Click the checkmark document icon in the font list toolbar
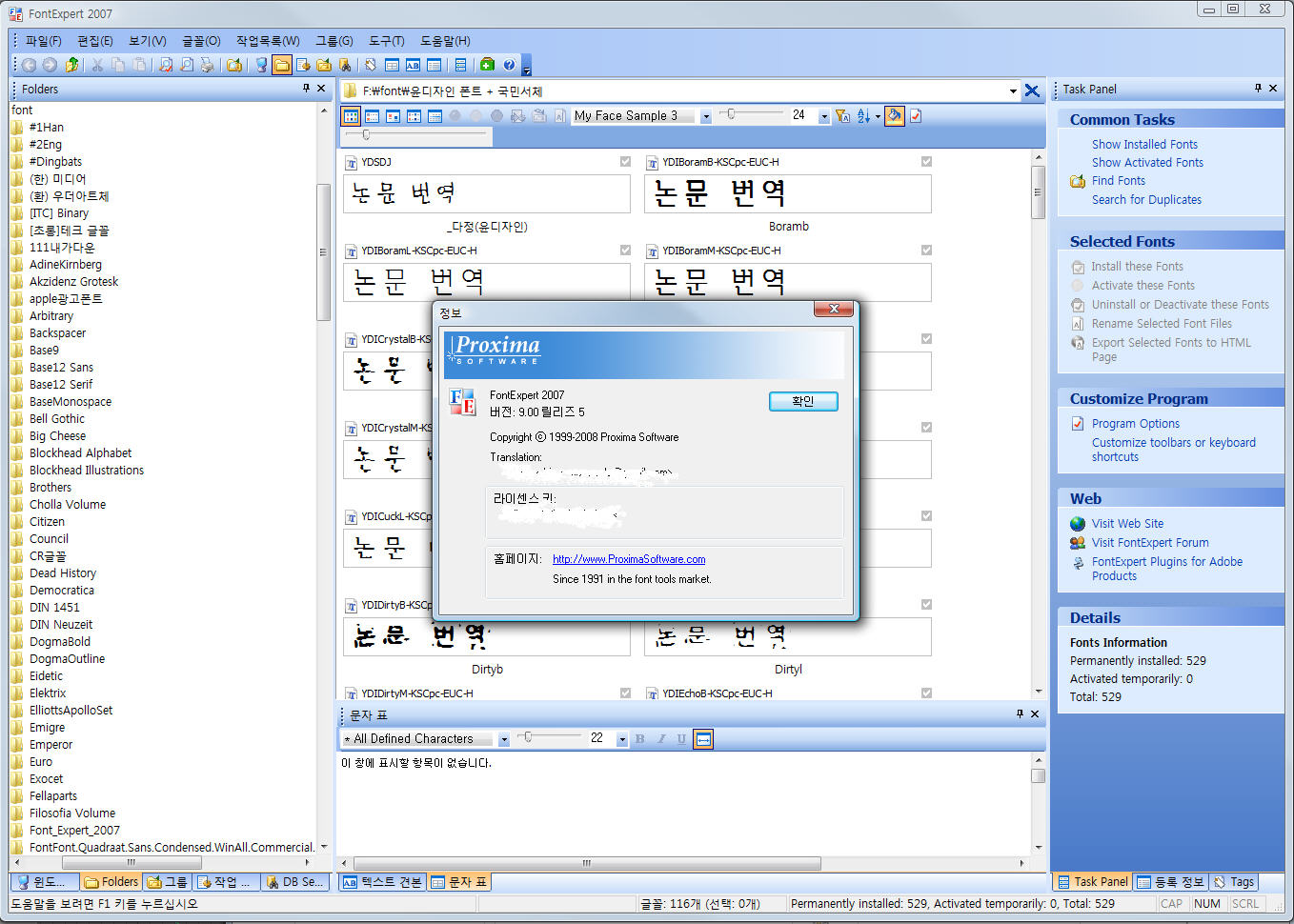This screenshot has height=924, width=1294. [x=916, y=116]
